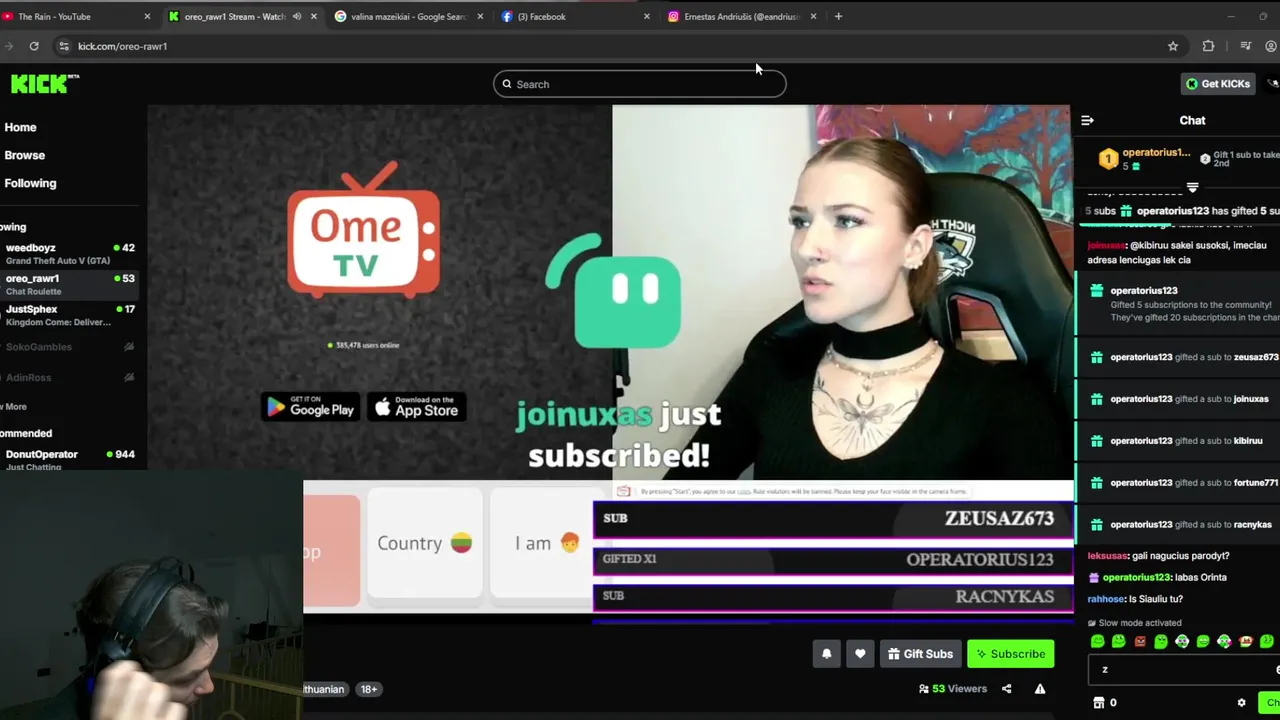Open offline channel SokoGambles
1280x720 pixels.
70,347
